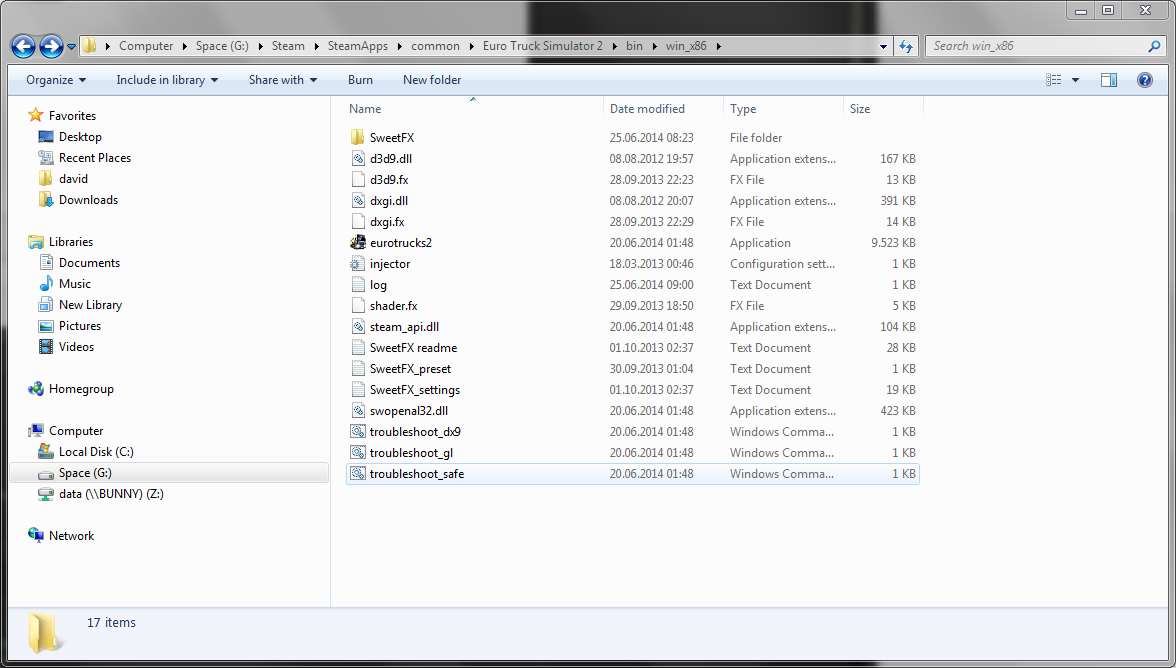Open the Space (G:) drive
The width and height of the screenshot is (1176, 668).
(x=85, y=472)
